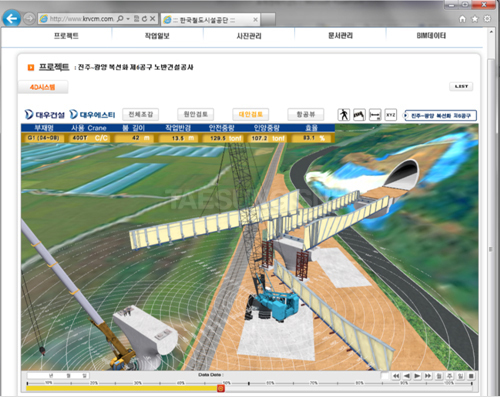Set the playback unit to week (주)
Viewport: 500px width, 397px height.
click(450, 376)
